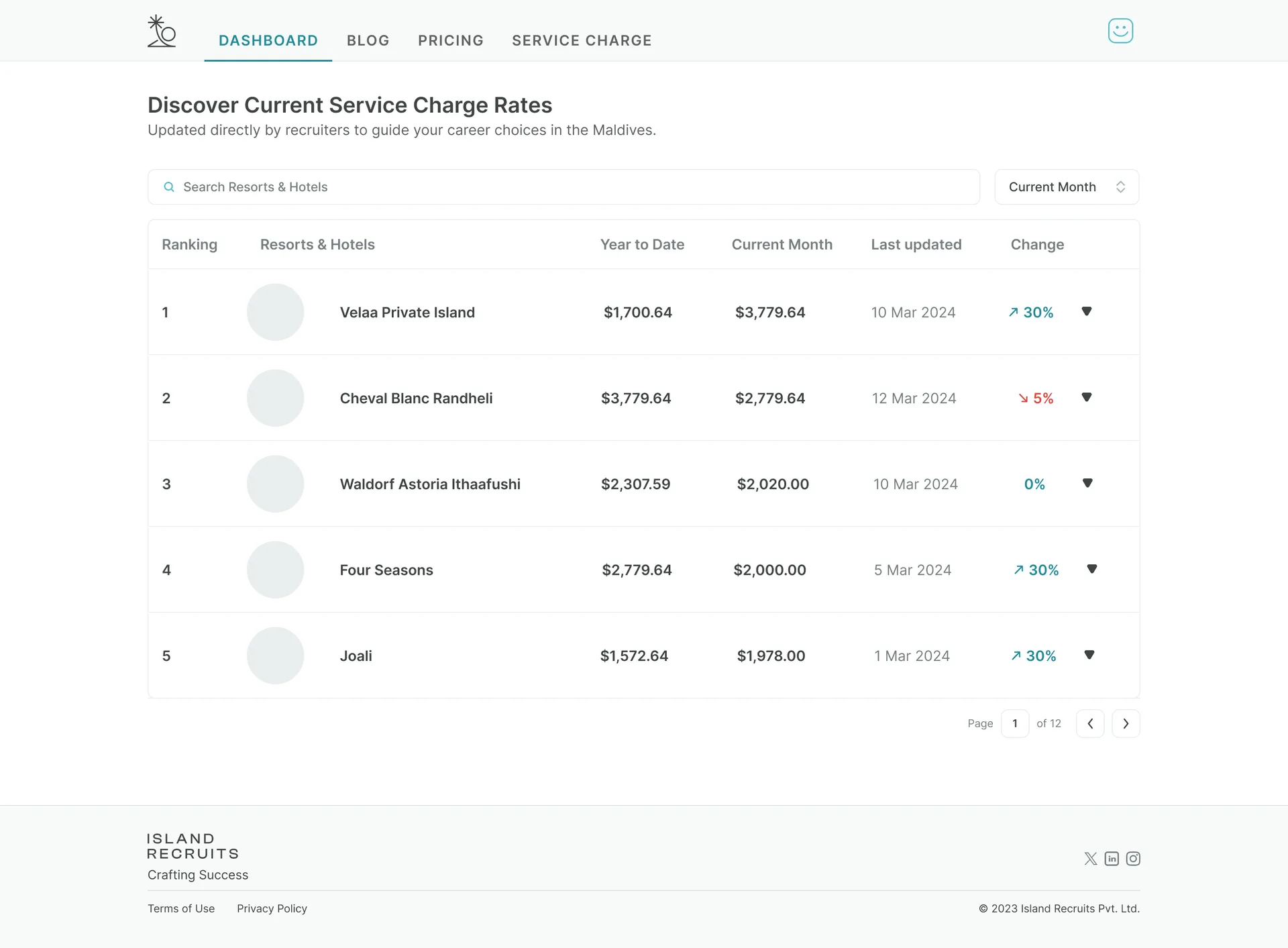Screen dimensions: 1288x948
Task: Open the Current Month dropdown
Action: click(1067, 187)
